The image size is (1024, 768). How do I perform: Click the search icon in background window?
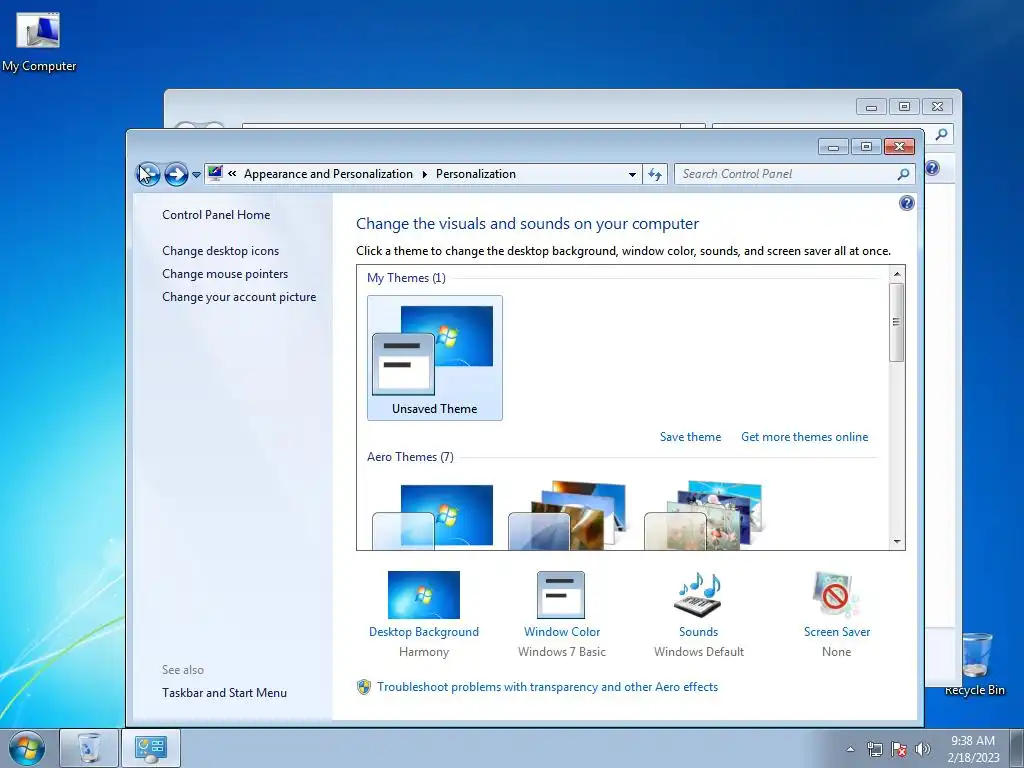[x=941, y=135]
